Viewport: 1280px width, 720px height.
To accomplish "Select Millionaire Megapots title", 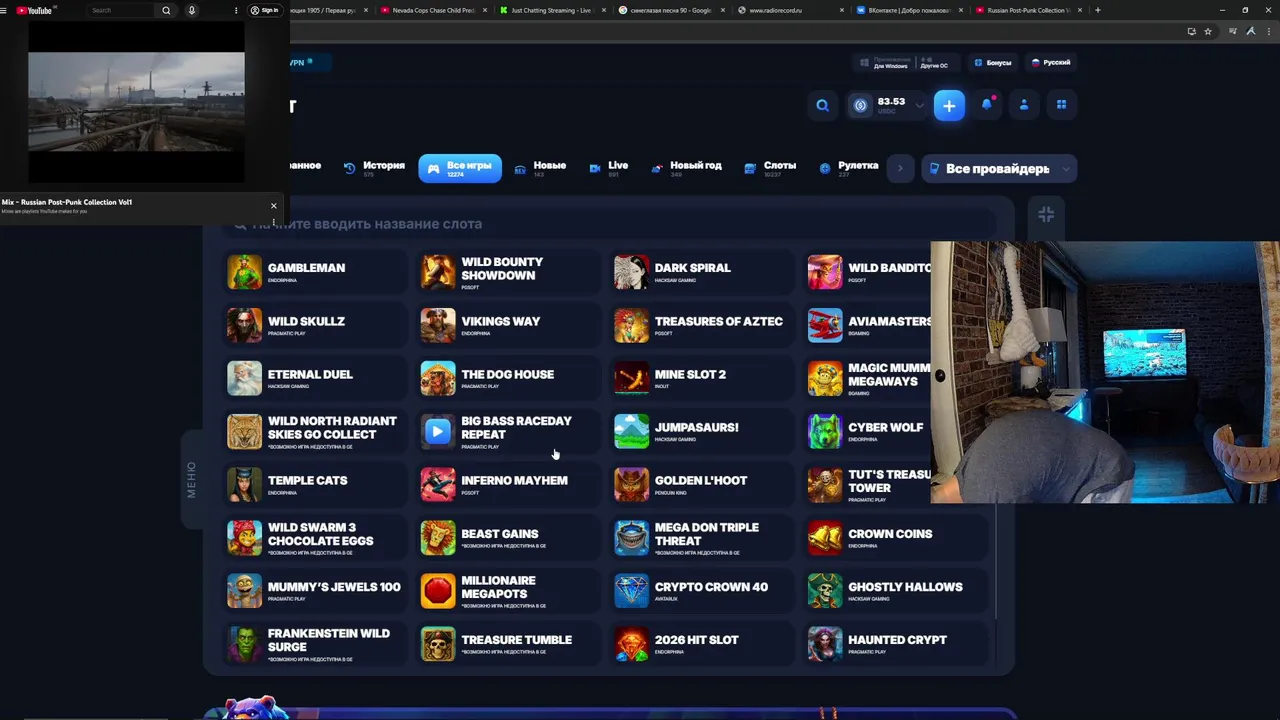I will coord(498,587).
